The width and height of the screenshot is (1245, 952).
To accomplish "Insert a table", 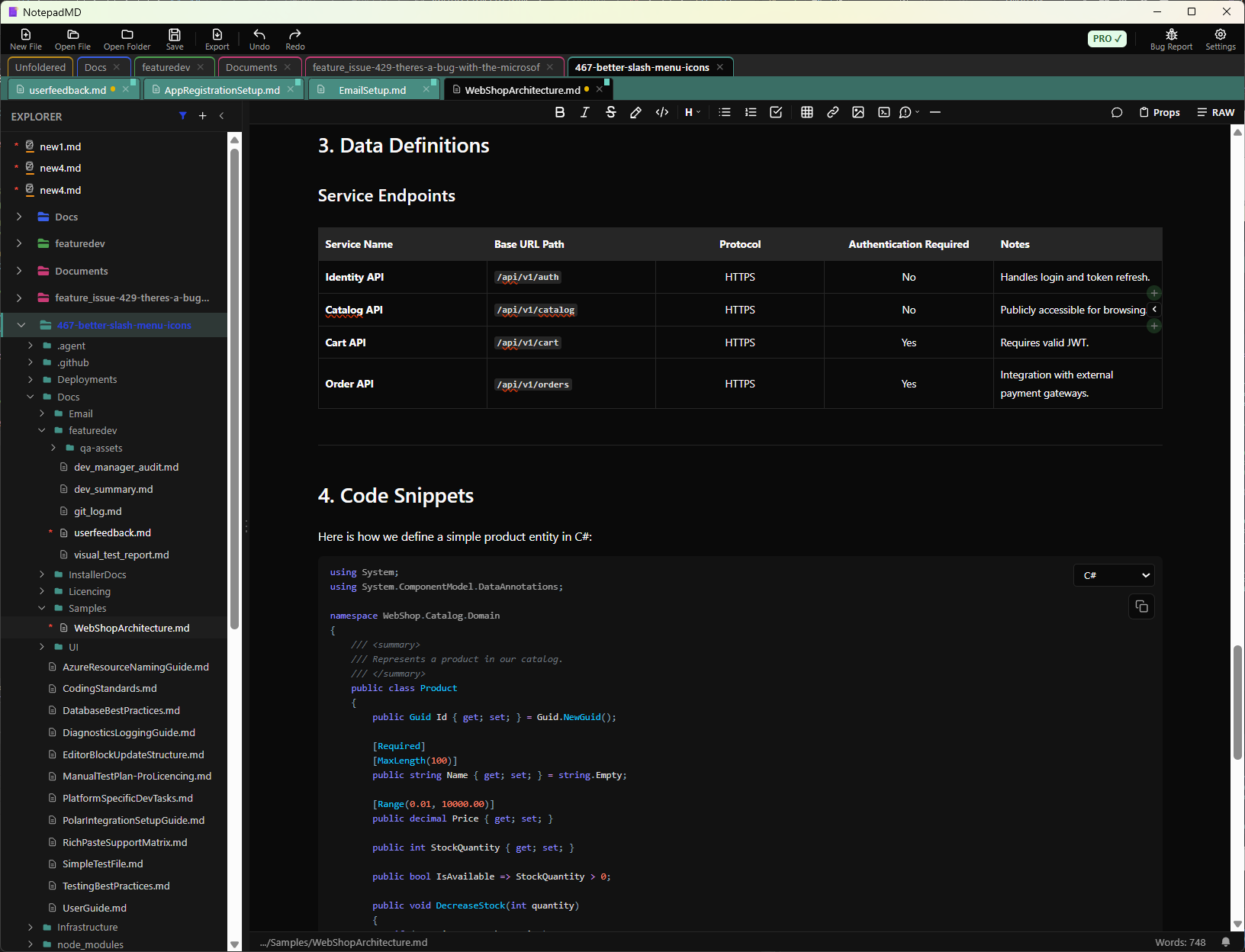I will click(x=807, y=112).
